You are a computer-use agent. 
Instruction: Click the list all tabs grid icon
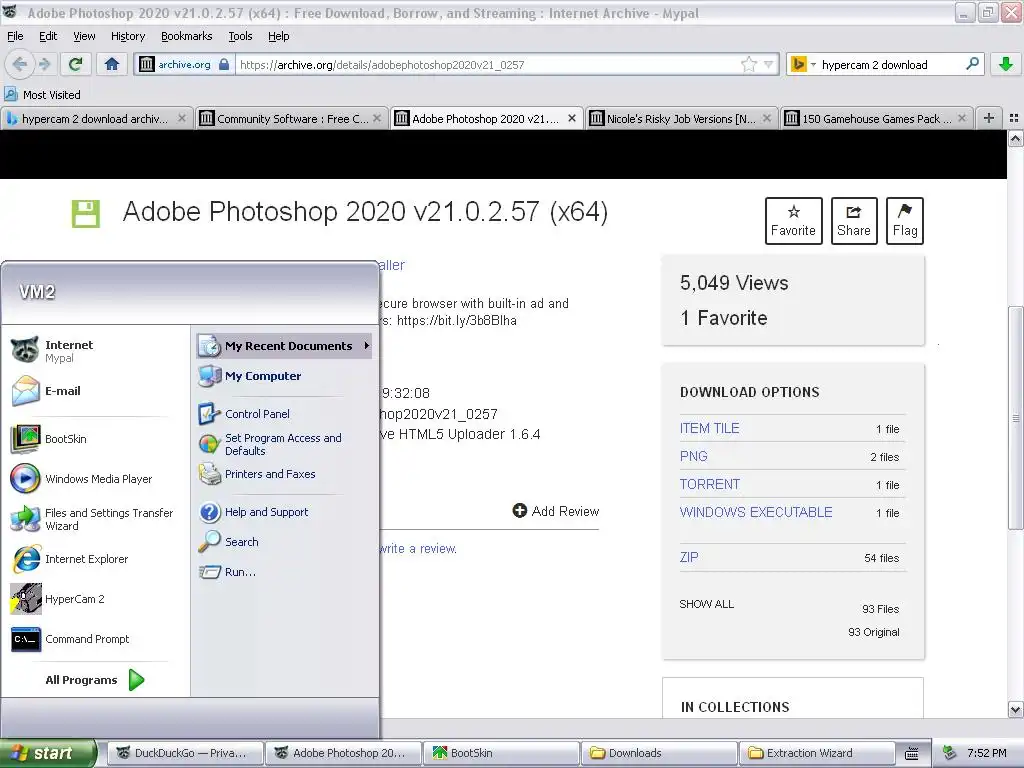1014,118
